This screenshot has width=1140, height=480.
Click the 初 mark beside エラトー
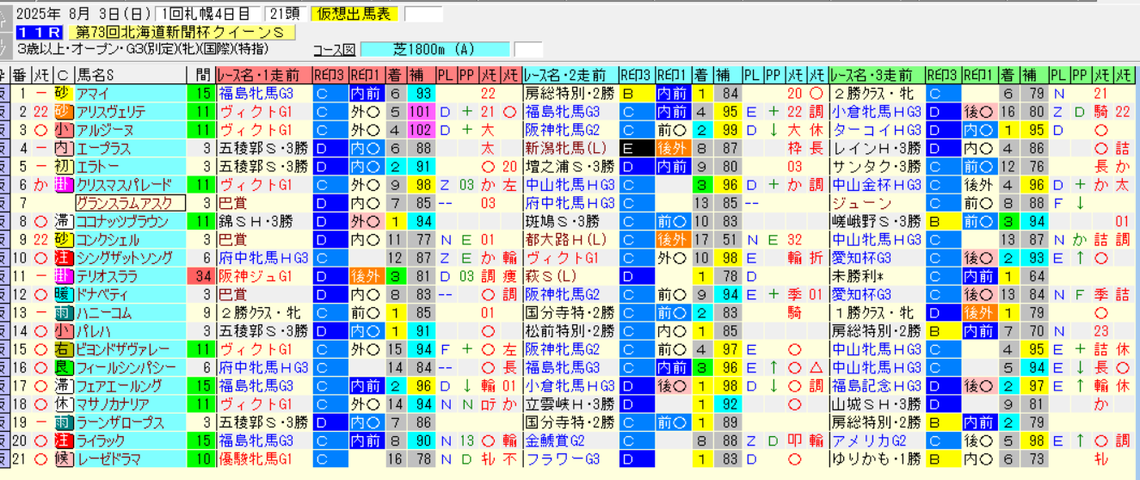click(x=63, y=166)
